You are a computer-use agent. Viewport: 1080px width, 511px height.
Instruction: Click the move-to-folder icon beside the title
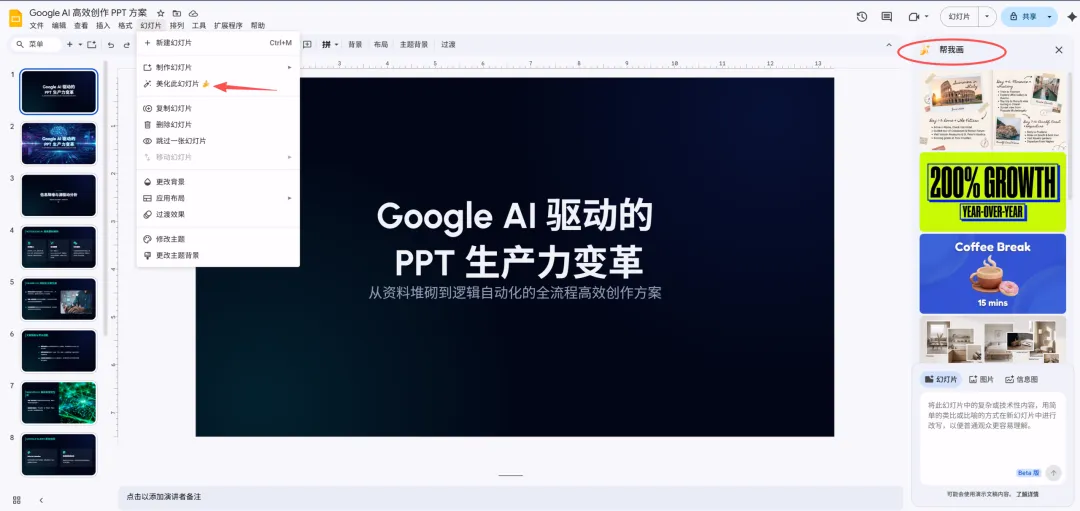[177, 13]
